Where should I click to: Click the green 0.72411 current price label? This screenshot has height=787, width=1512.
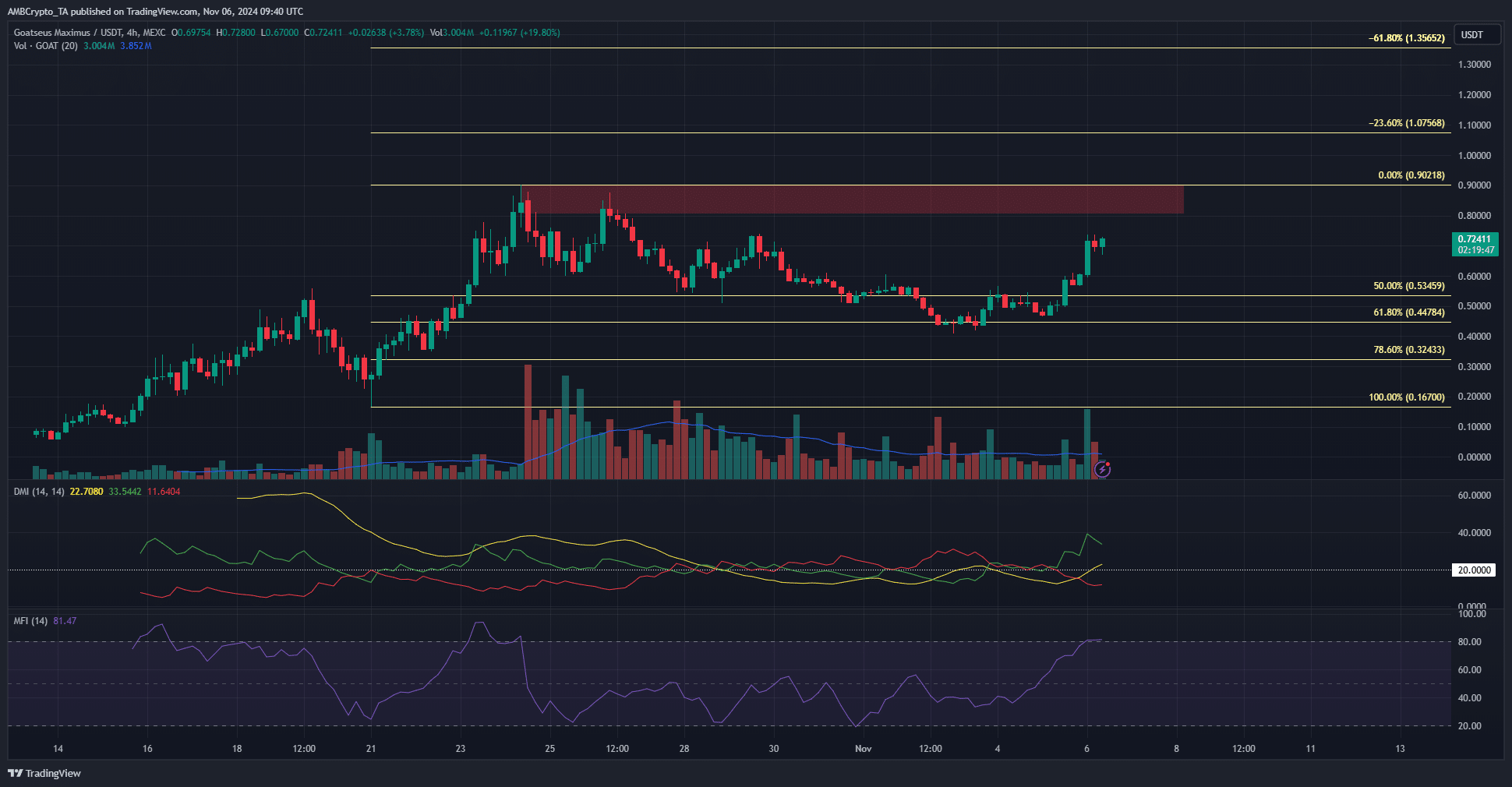1475,245
